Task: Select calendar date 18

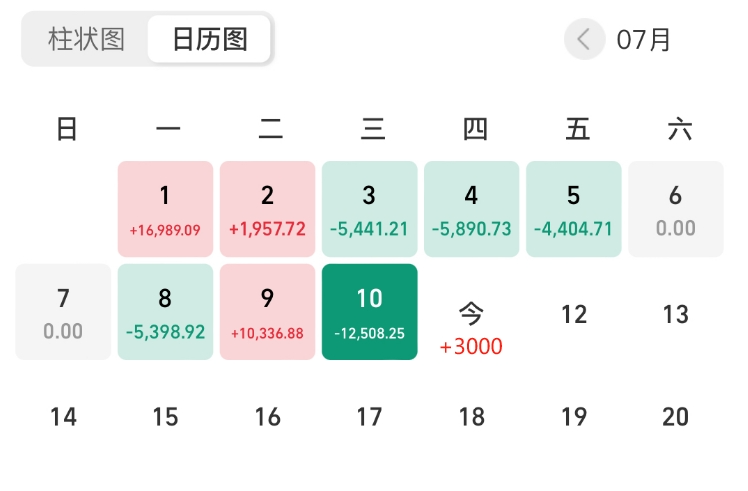Action: click(472, 417)
